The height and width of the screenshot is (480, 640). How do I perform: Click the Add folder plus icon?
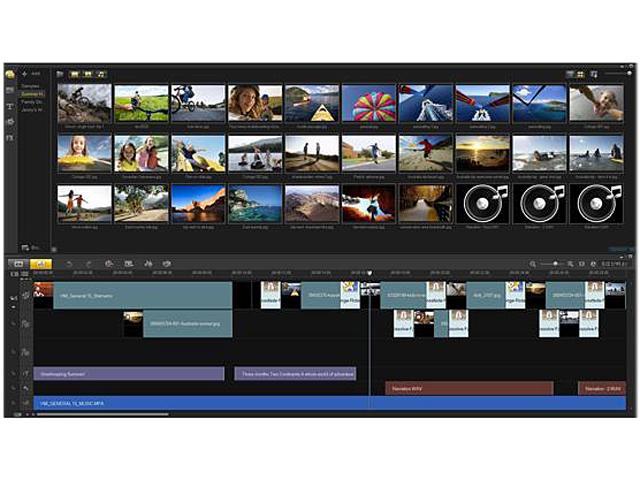25,74
